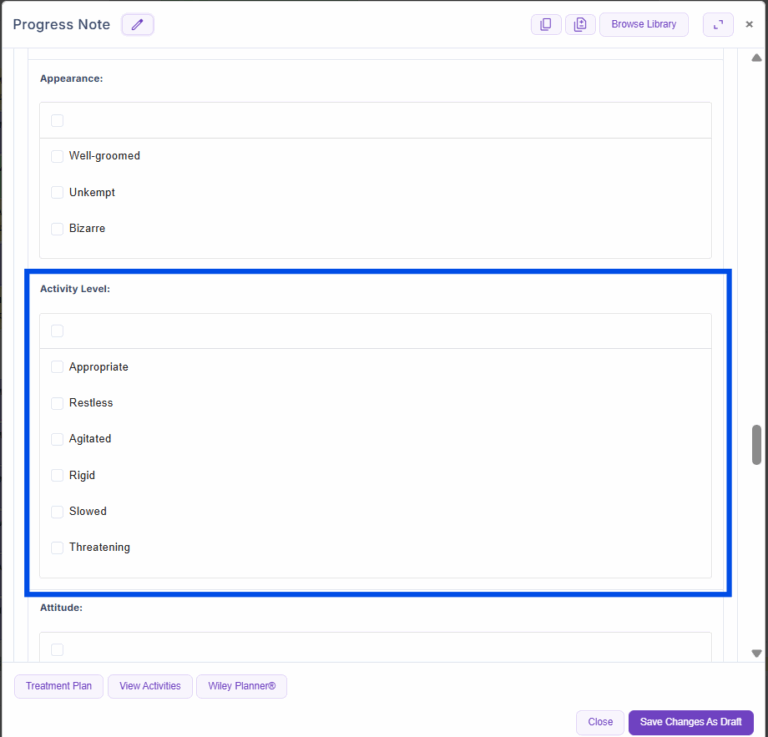Enable the Restless checkbox
The width and height of the screenshot is (768, 737).
(x=57, y=403)
